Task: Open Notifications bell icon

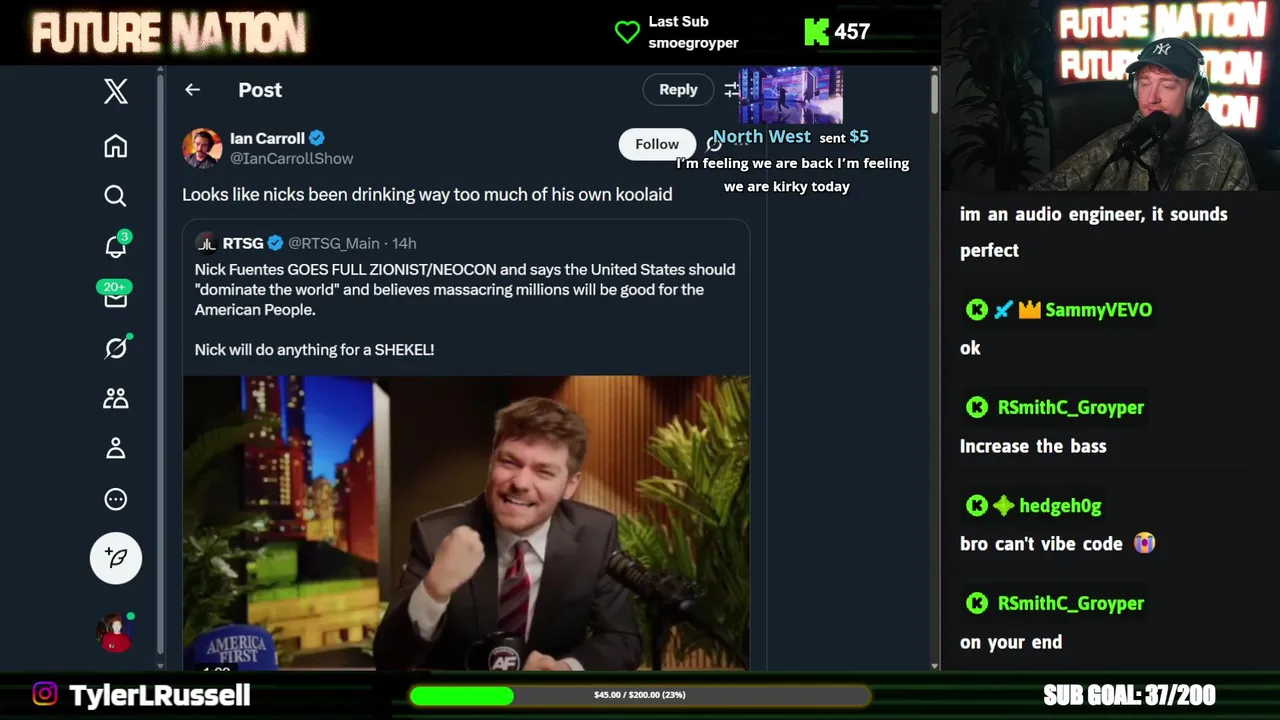Action: click(116, 246)
